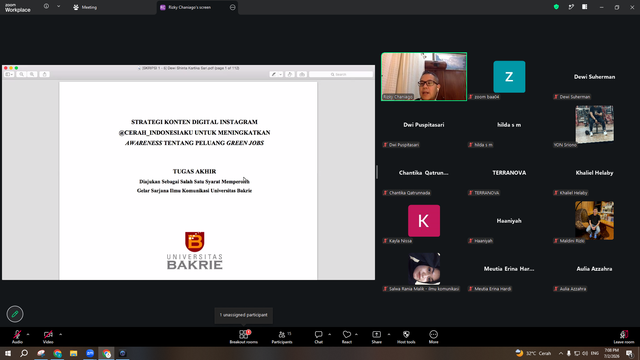This screenshot has width=640, height=360.
Task: Click the More options button
Action: click(x=433, y=337)
